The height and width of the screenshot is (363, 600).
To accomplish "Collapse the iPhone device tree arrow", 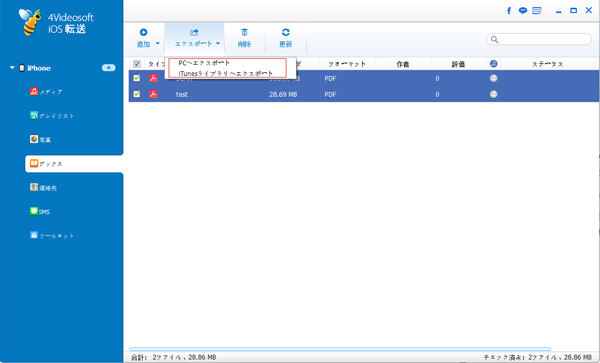I will tap(12, 68).
